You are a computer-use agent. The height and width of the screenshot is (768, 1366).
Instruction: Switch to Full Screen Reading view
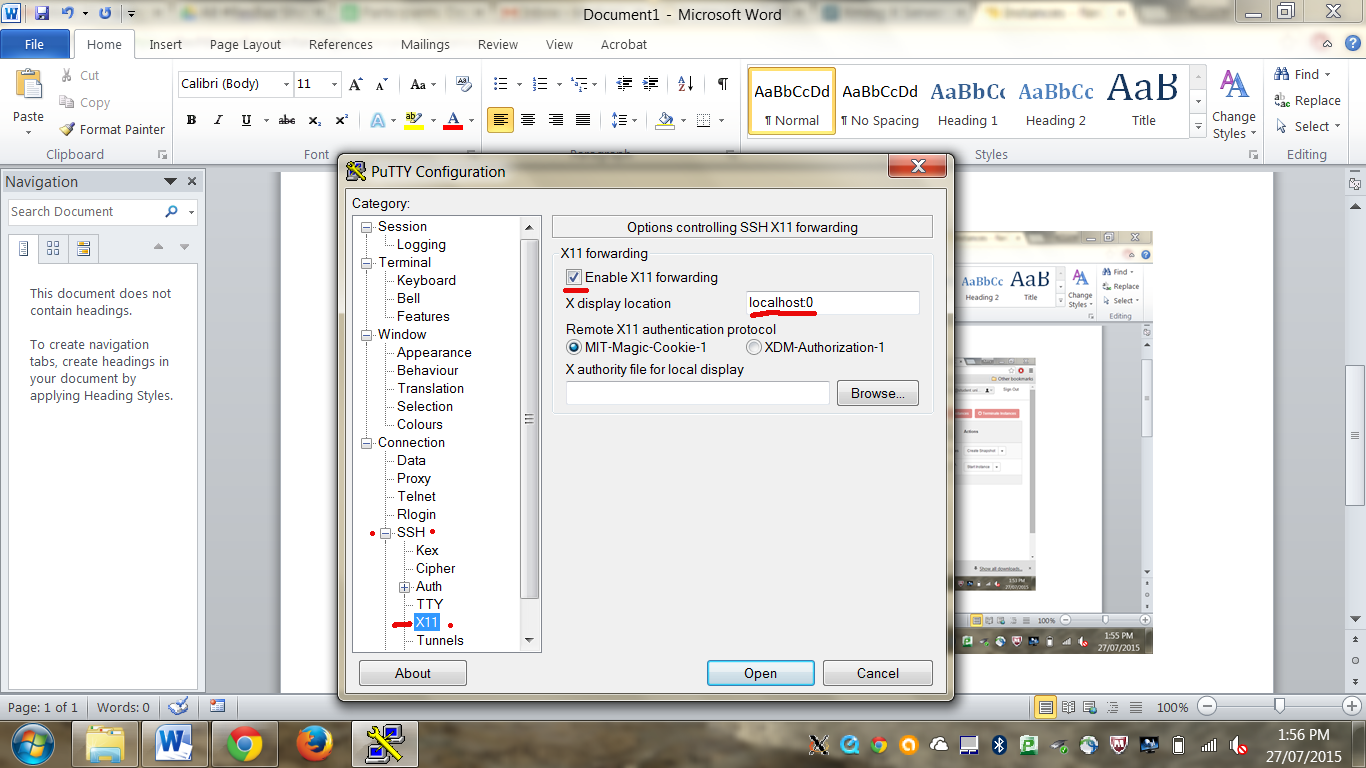point(1068,707)
